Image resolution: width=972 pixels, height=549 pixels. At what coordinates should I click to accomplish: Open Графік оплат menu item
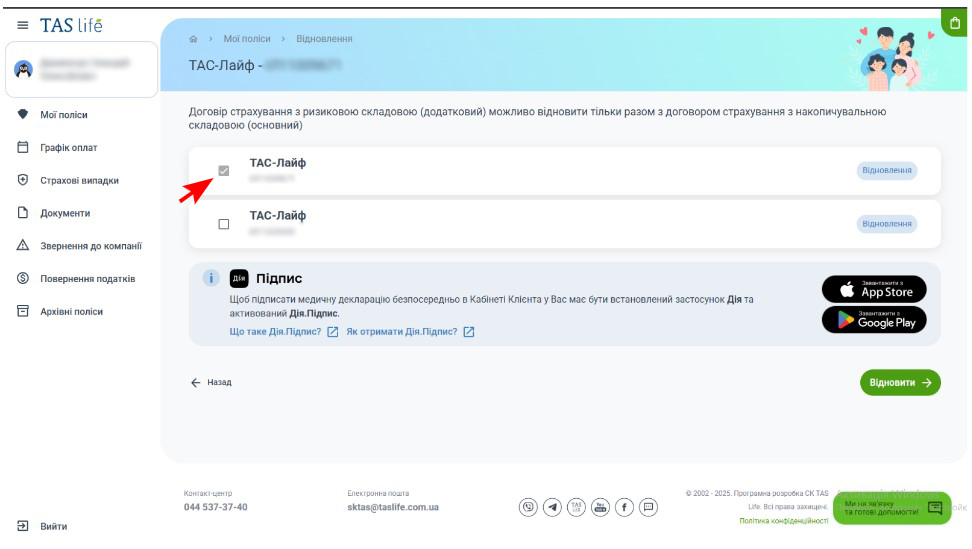[x=69, y=147]
